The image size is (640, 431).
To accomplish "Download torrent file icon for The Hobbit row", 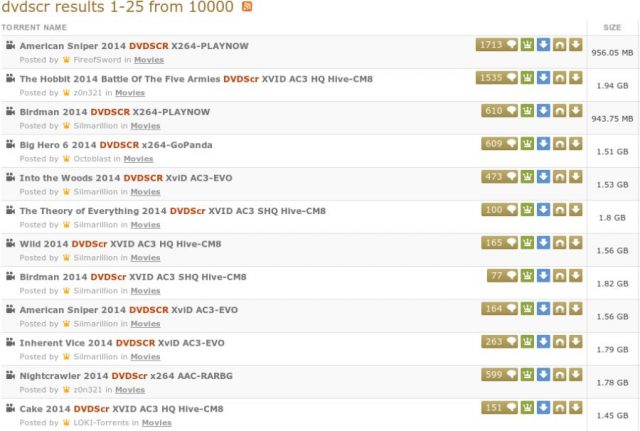I will point(576,78).
